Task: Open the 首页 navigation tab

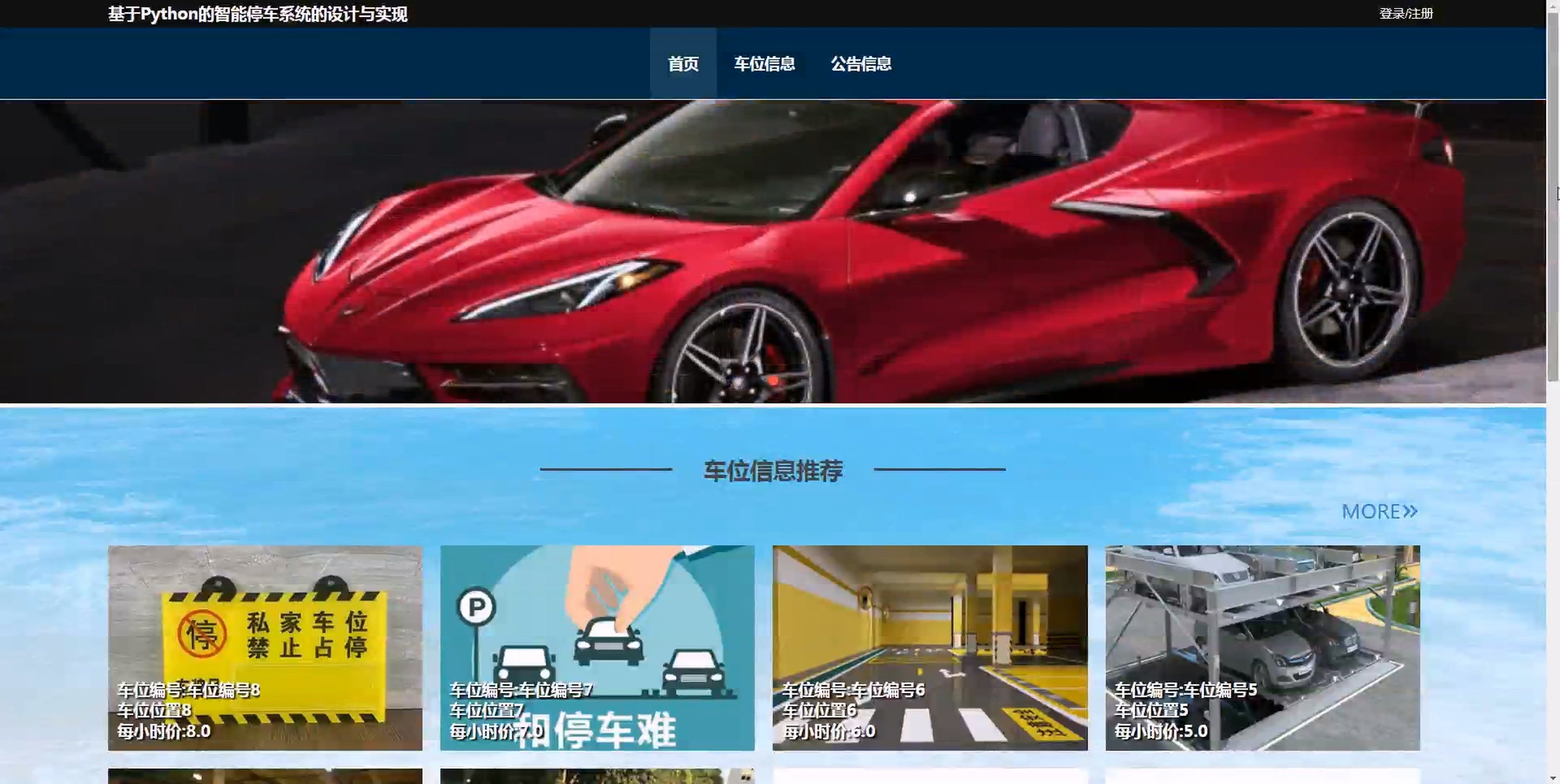Action: [x=683, y=64]
